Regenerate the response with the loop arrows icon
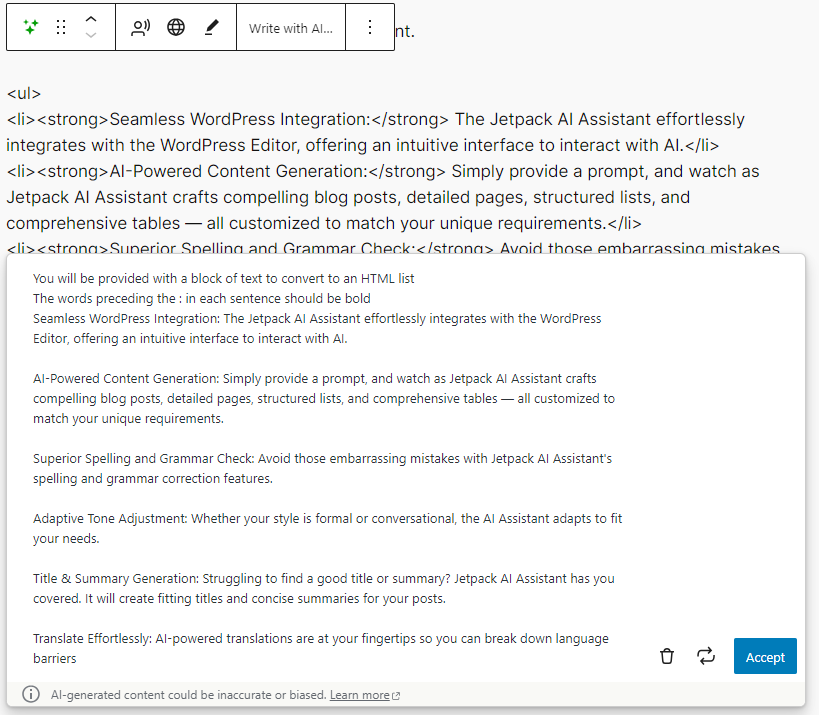Screen dimensions: 819x715 tap(706, 656)
